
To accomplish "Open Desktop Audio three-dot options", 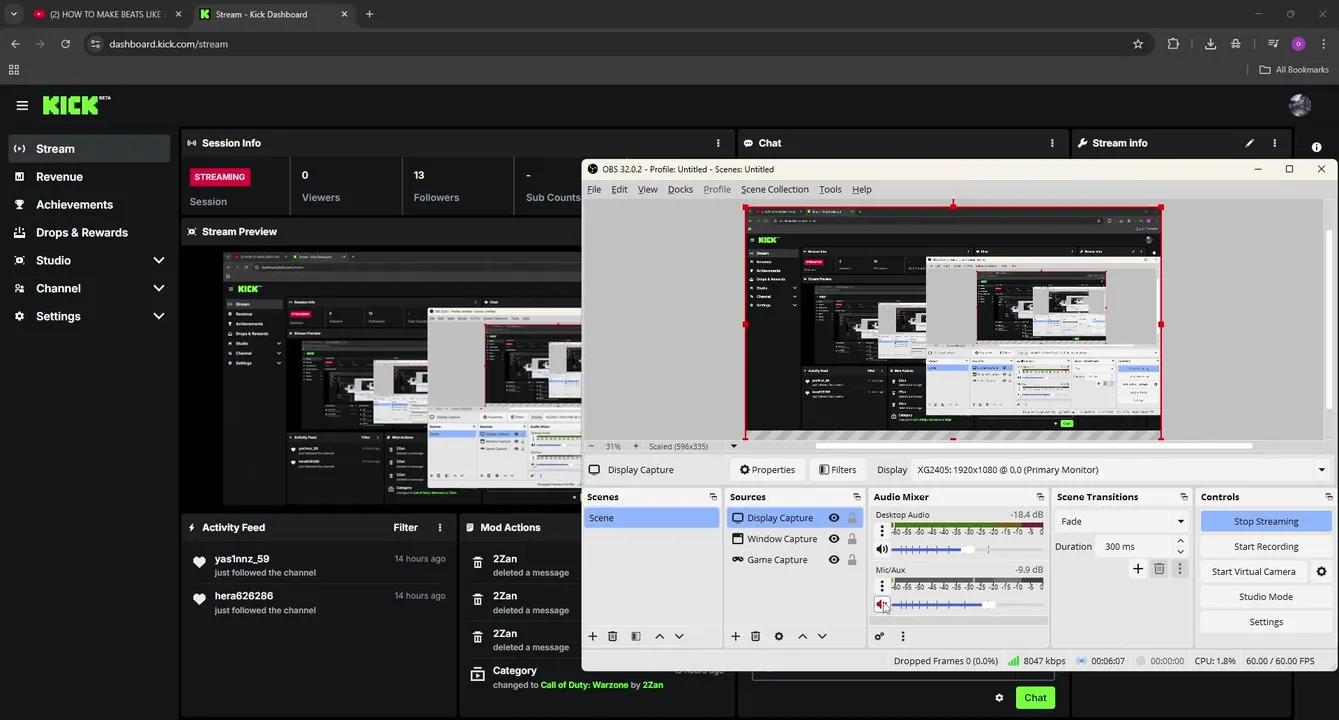I will [882, 532].
